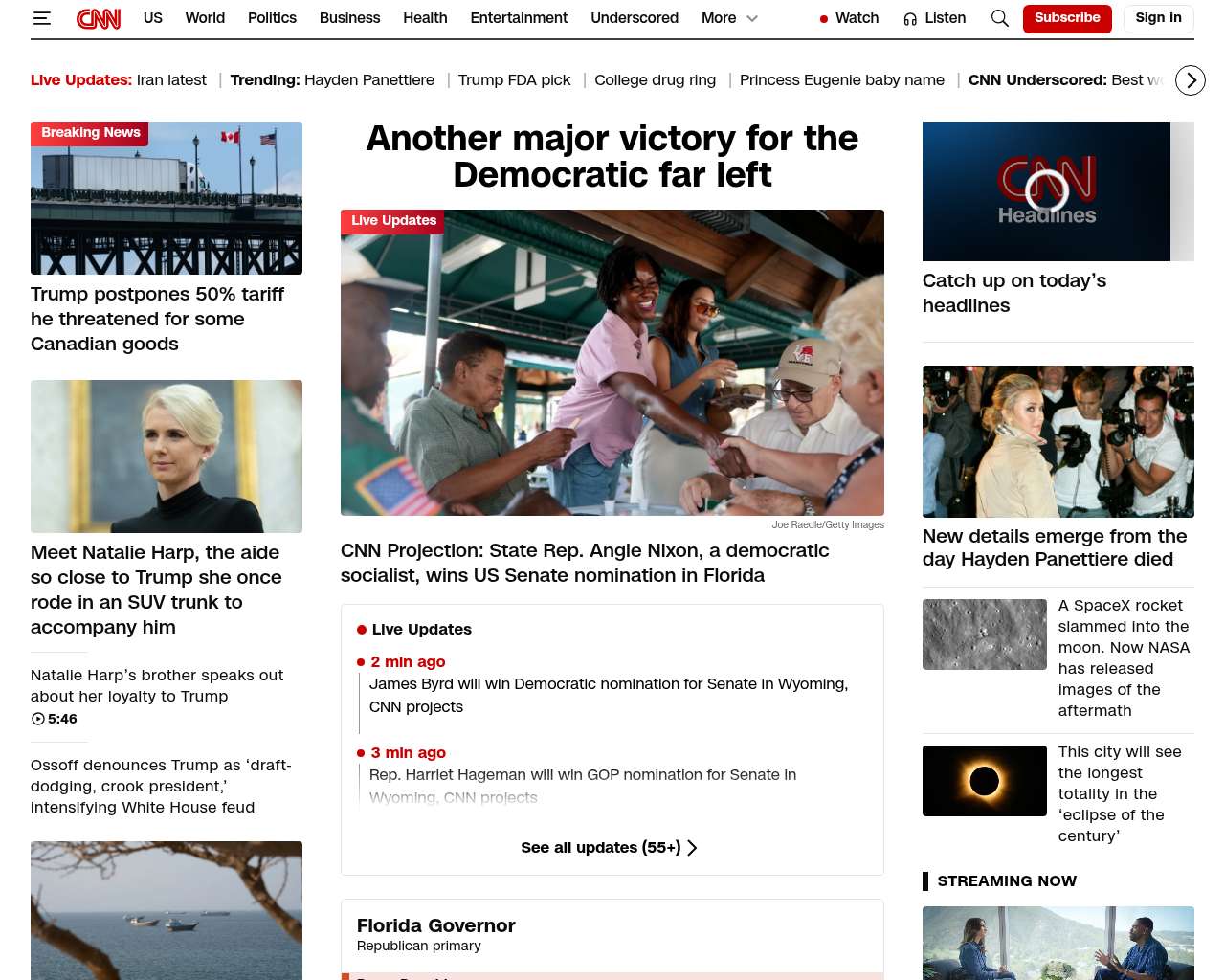Read eclipse of the century story
This screenshot has width=1225, height=980.
tap(1121, 793)
